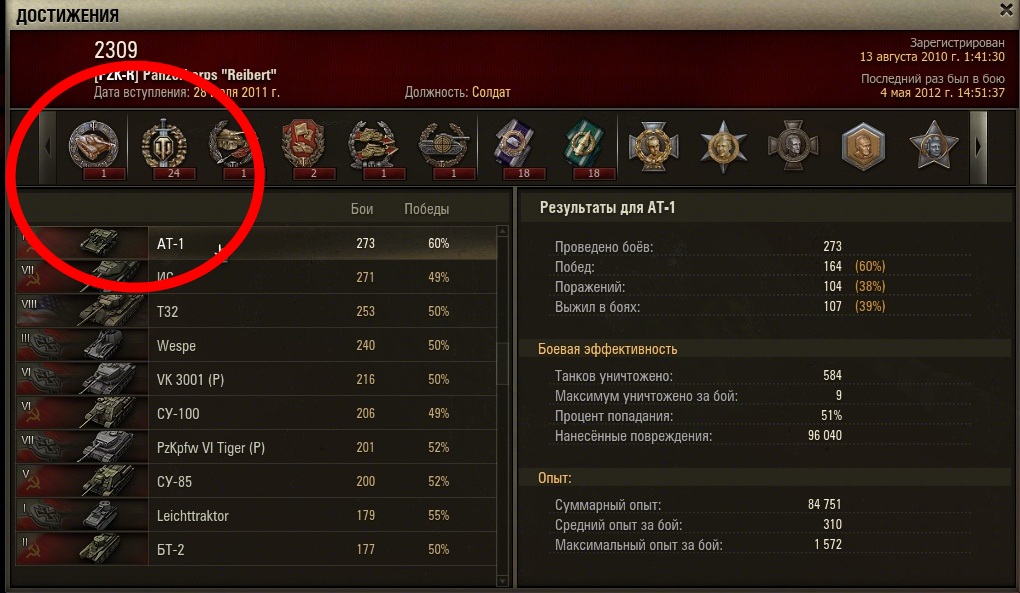This screenshot has height=593, width=1020.
Task: Select the T32 row in the vehicle list
Action: coord(256,311)
